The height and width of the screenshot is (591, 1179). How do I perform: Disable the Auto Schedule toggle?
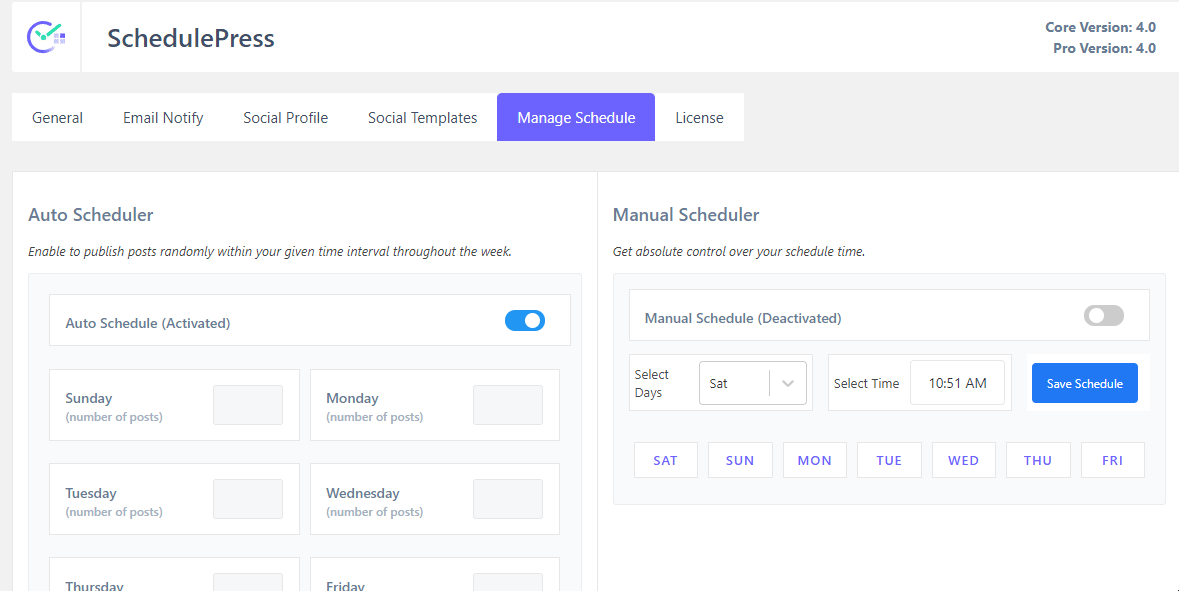(525, 320)
